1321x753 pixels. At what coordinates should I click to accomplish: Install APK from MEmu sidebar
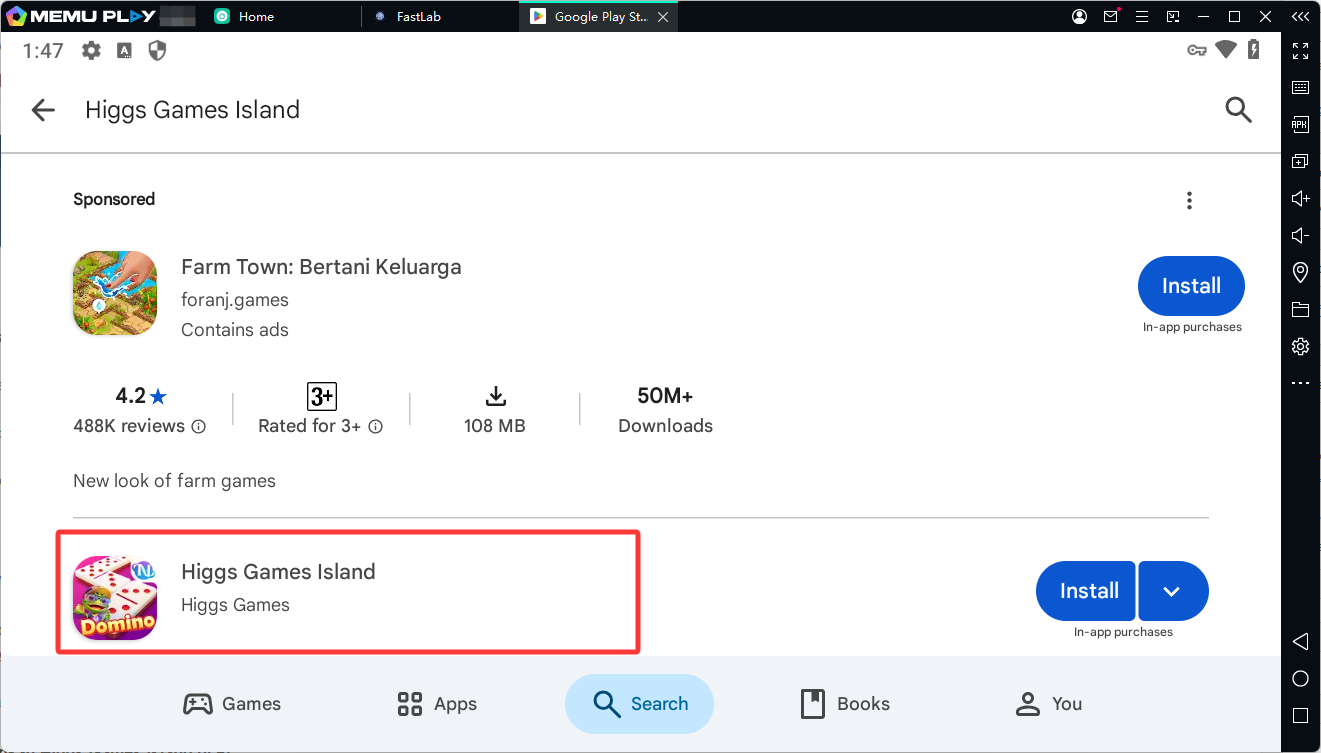tap(1300, 124)
